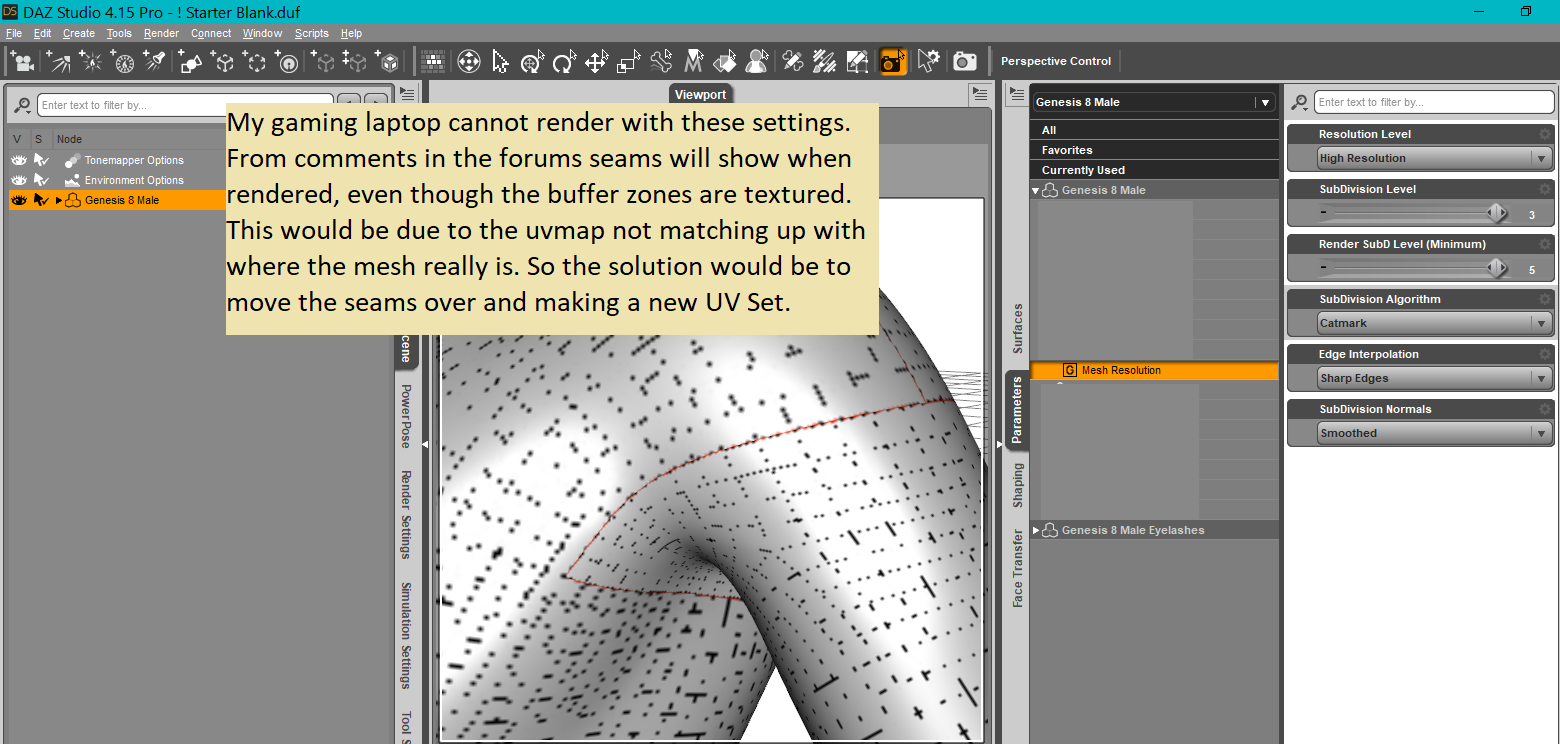The width and height of the screenshot is (1560, 744).
Task: Toggle selectability of Genesis 8 Male
Action: pos(41,200)
